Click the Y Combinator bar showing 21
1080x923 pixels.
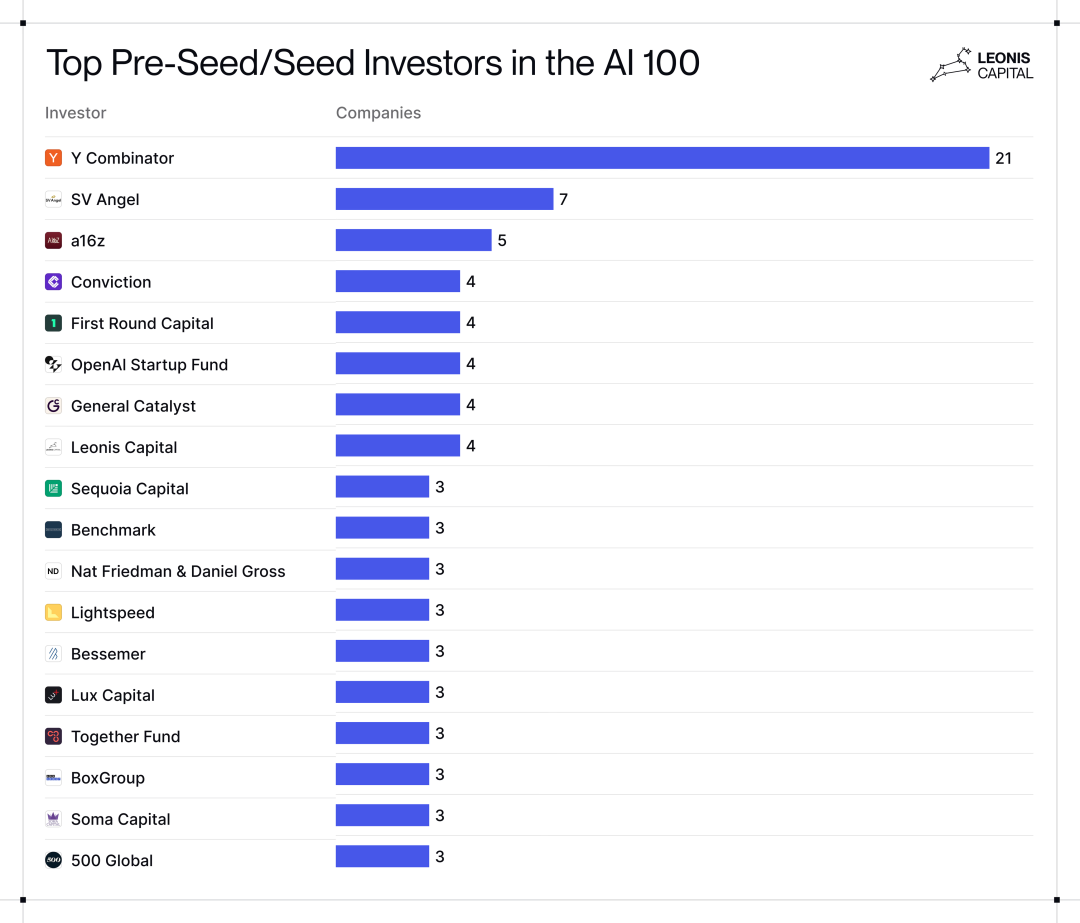(662, 158)
